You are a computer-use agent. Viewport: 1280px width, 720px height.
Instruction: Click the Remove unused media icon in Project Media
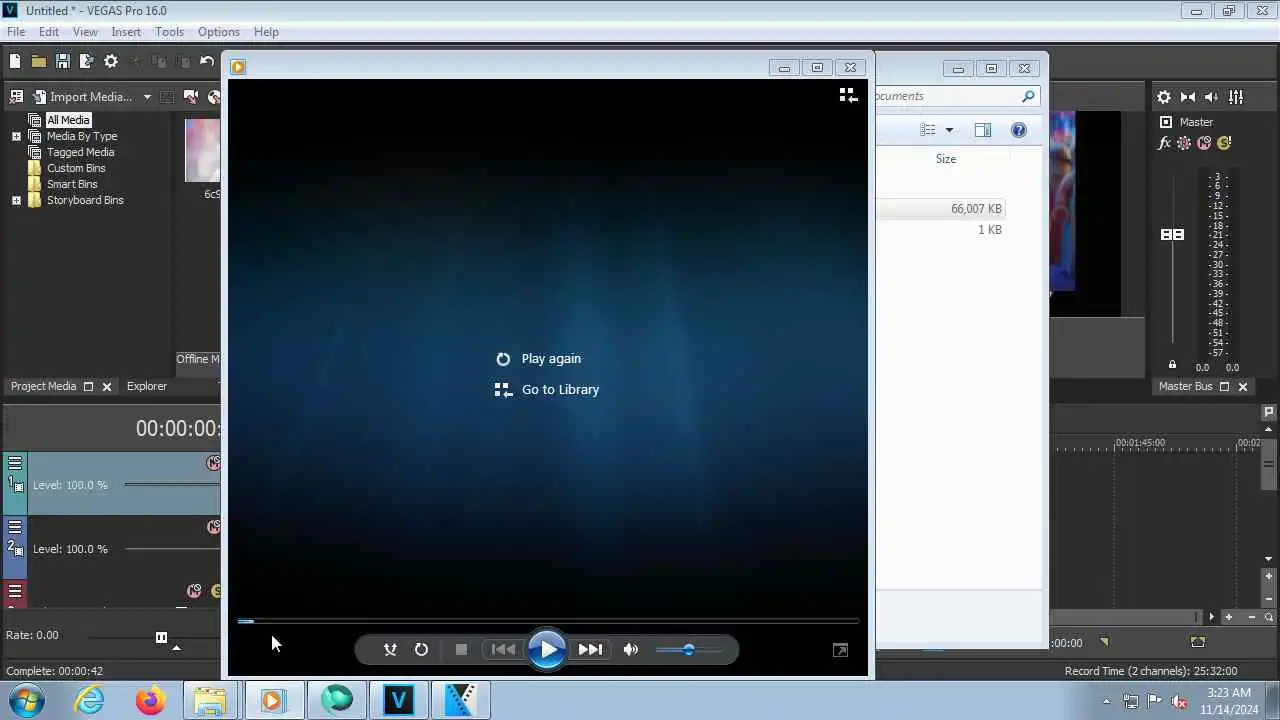pos(16,97)
